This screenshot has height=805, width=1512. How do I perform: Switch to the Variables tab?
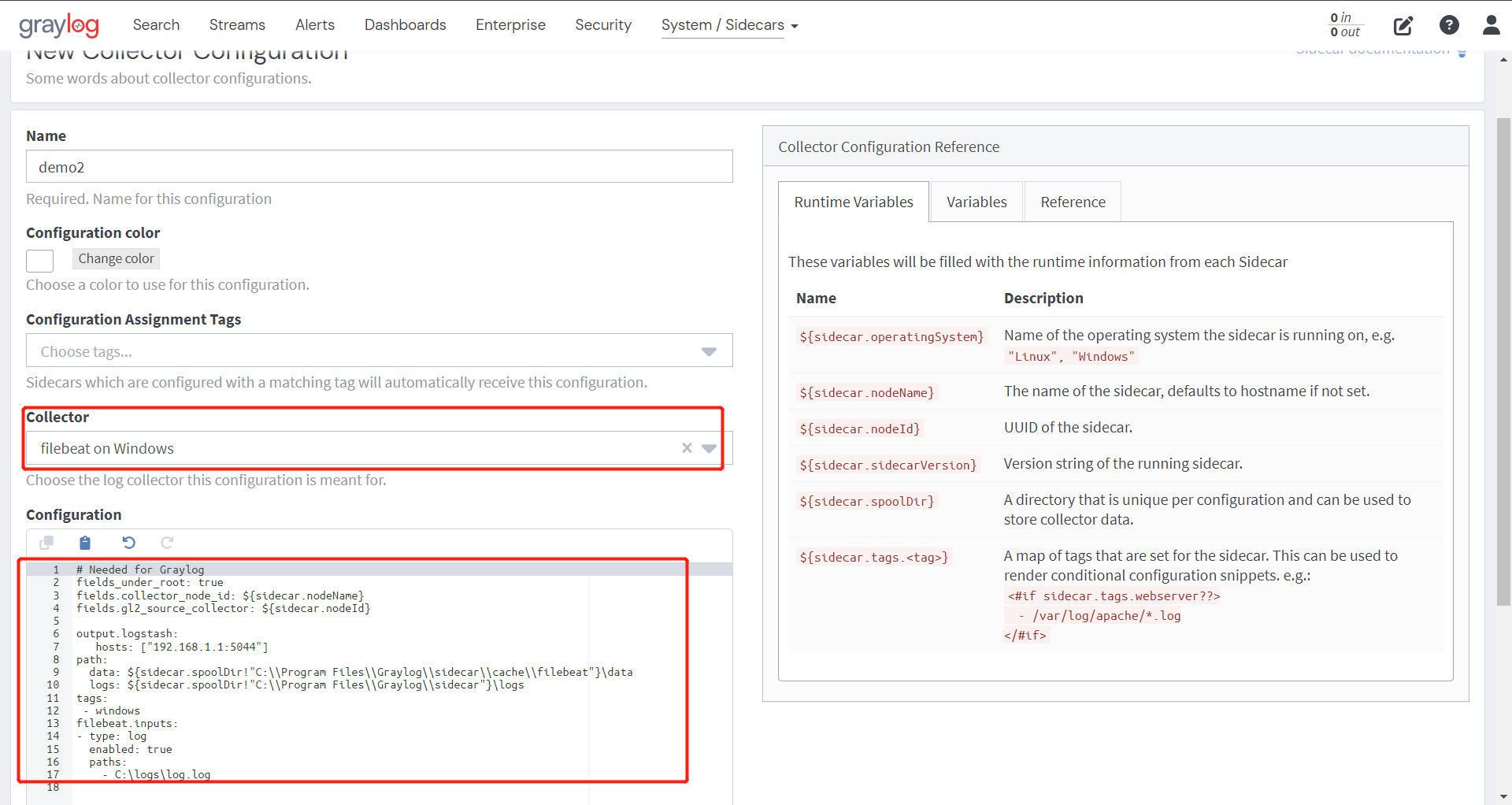(x=976, y=202)
